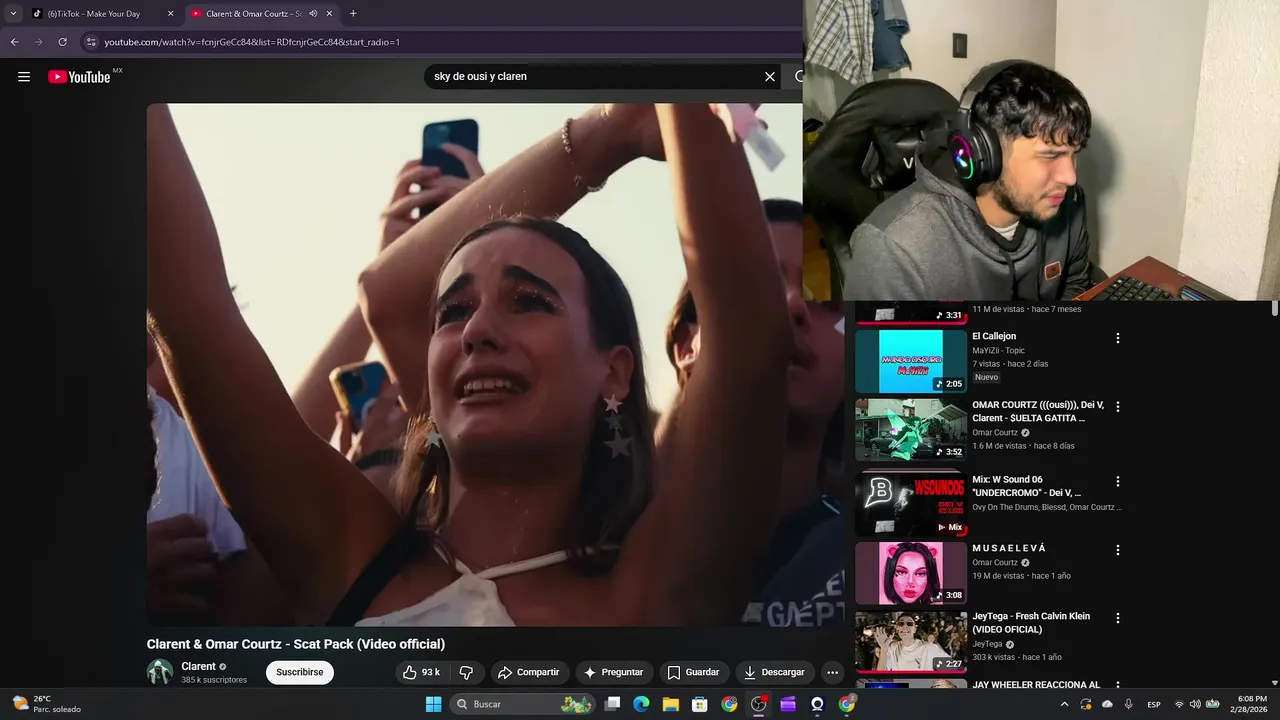This screenshot has height=720, width=1280.
Task: Download video with the Descargar button
Action: click(x=775, y=672)
